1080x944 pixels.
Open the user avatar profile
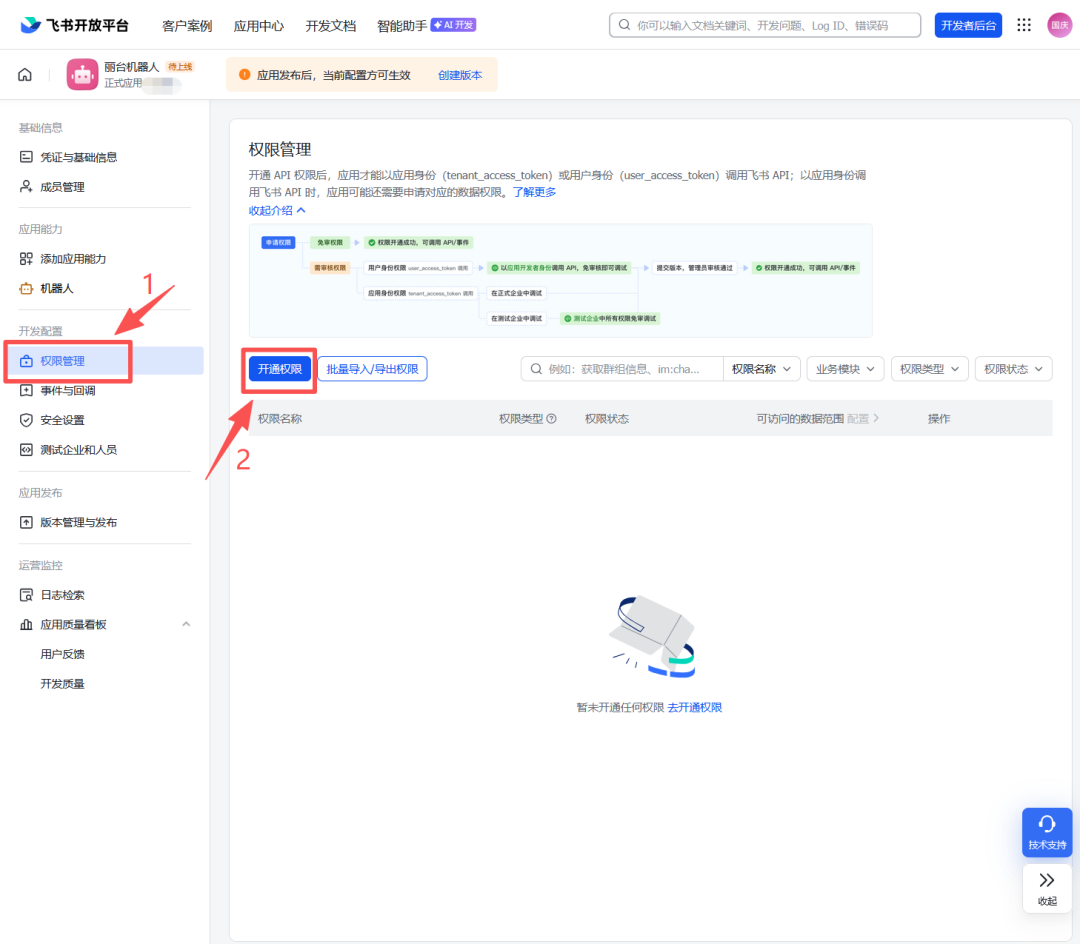1059,25
